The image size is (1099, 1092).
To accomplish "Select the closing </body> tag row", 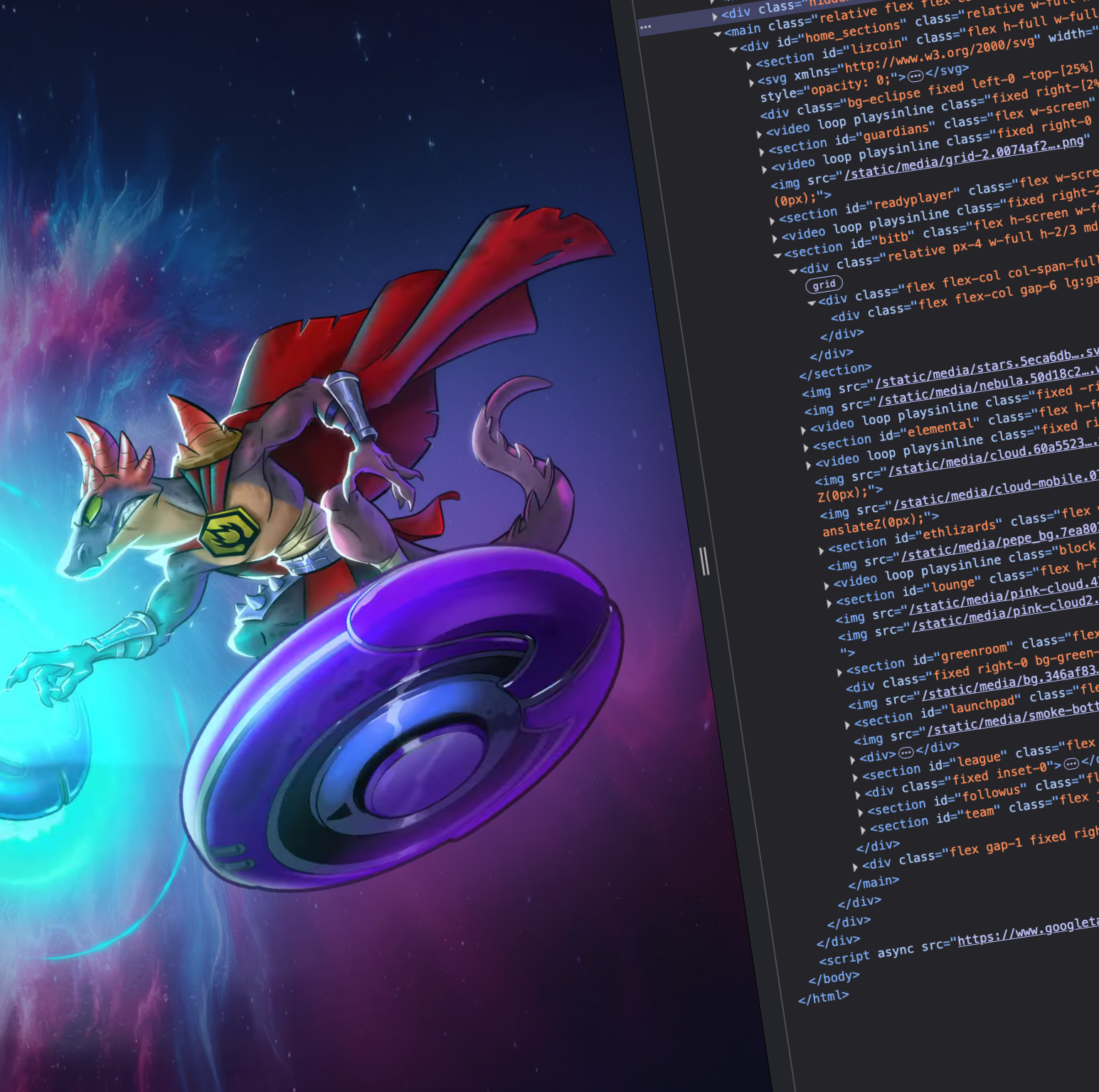I will coord(834,977).
